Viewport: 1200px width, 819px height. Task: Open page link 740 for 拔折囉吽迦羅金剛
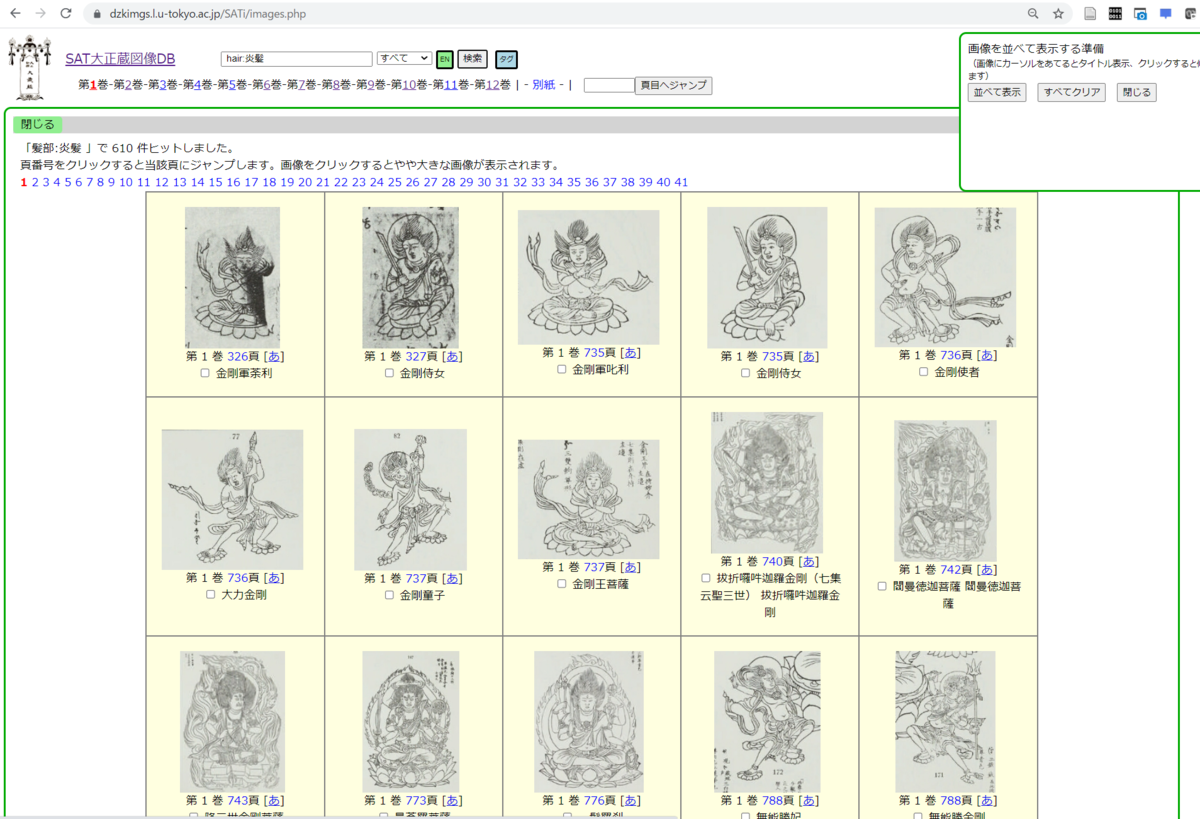[772, 561]
